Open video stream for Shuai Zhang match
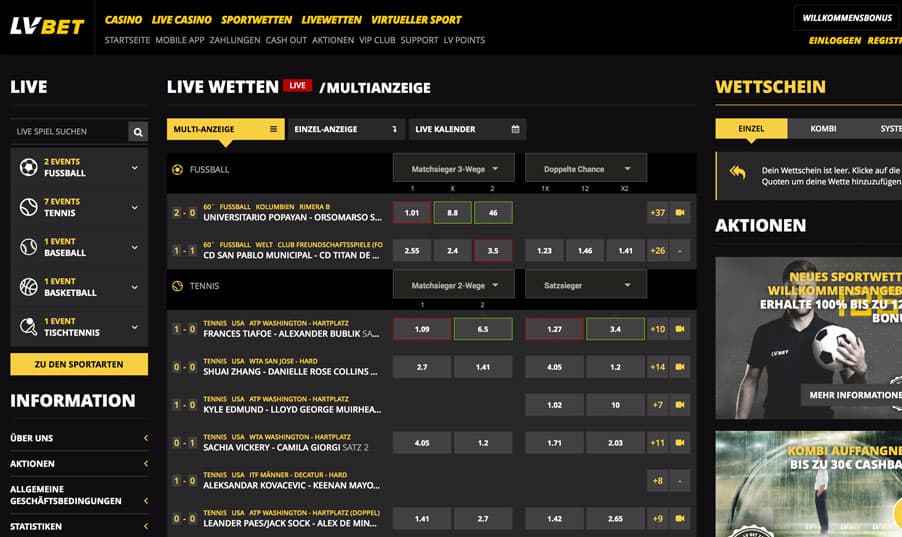 click(x=680, y=367)
